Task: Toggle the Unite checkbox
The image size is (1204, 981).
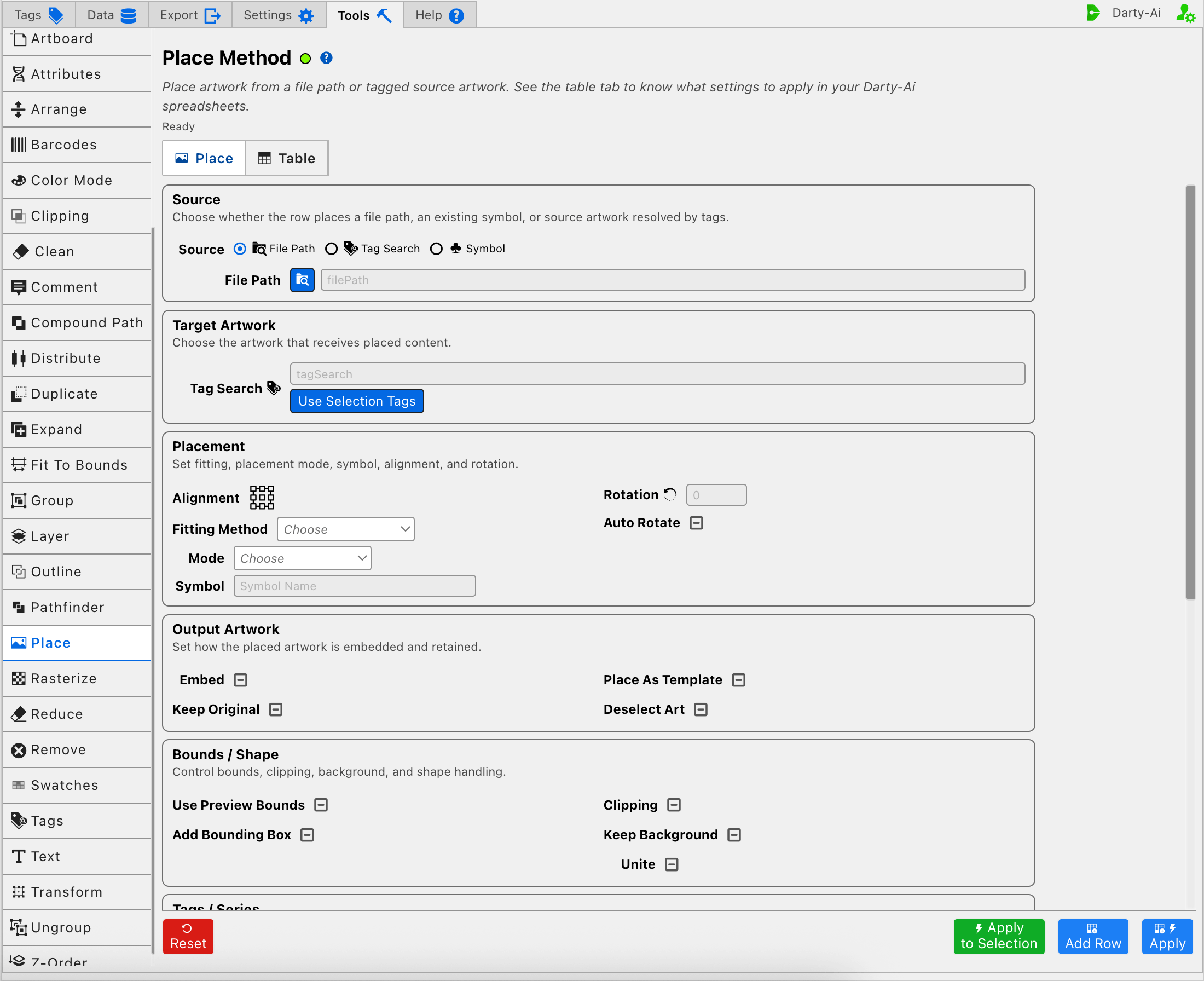Action: (x=672, y=864)
